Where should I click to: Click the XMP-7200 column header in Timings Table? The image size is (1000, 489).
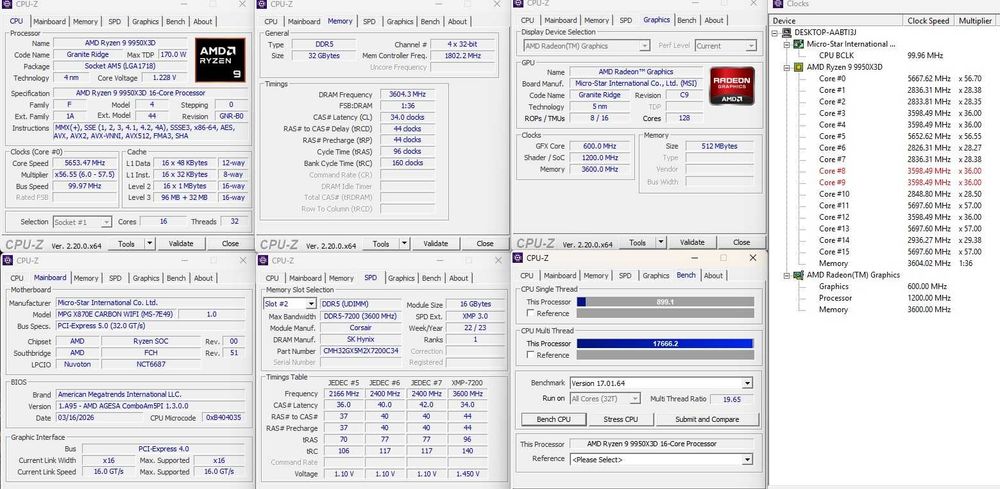[x=467, y=383]
